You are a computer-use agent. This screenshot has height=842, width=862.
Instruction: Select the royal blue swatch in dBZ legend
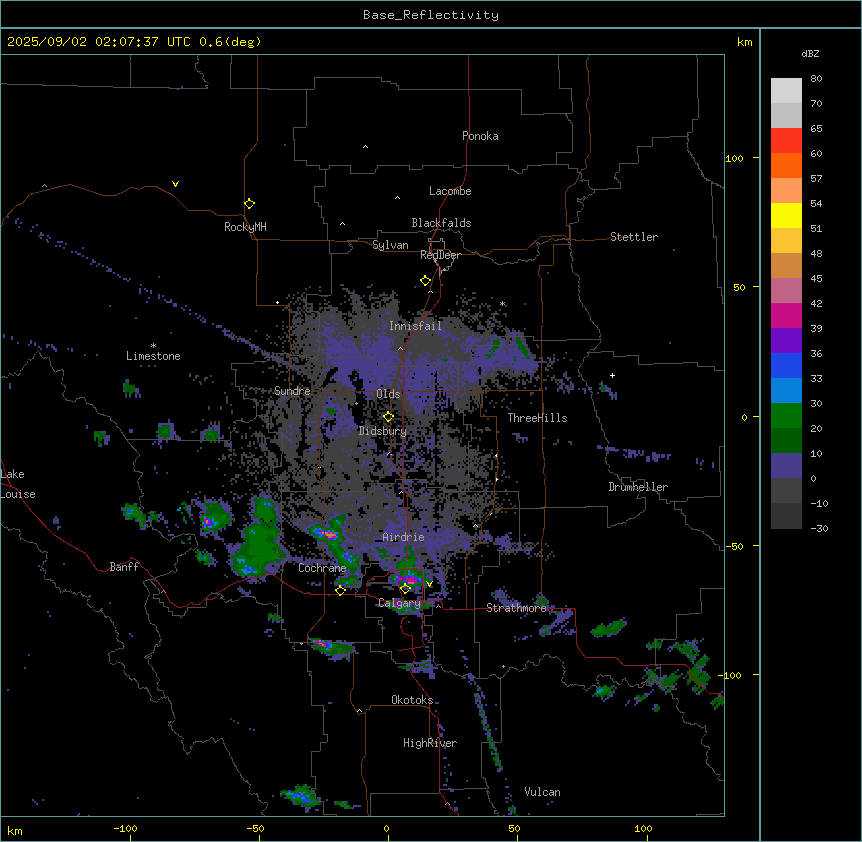click(786, 365)
